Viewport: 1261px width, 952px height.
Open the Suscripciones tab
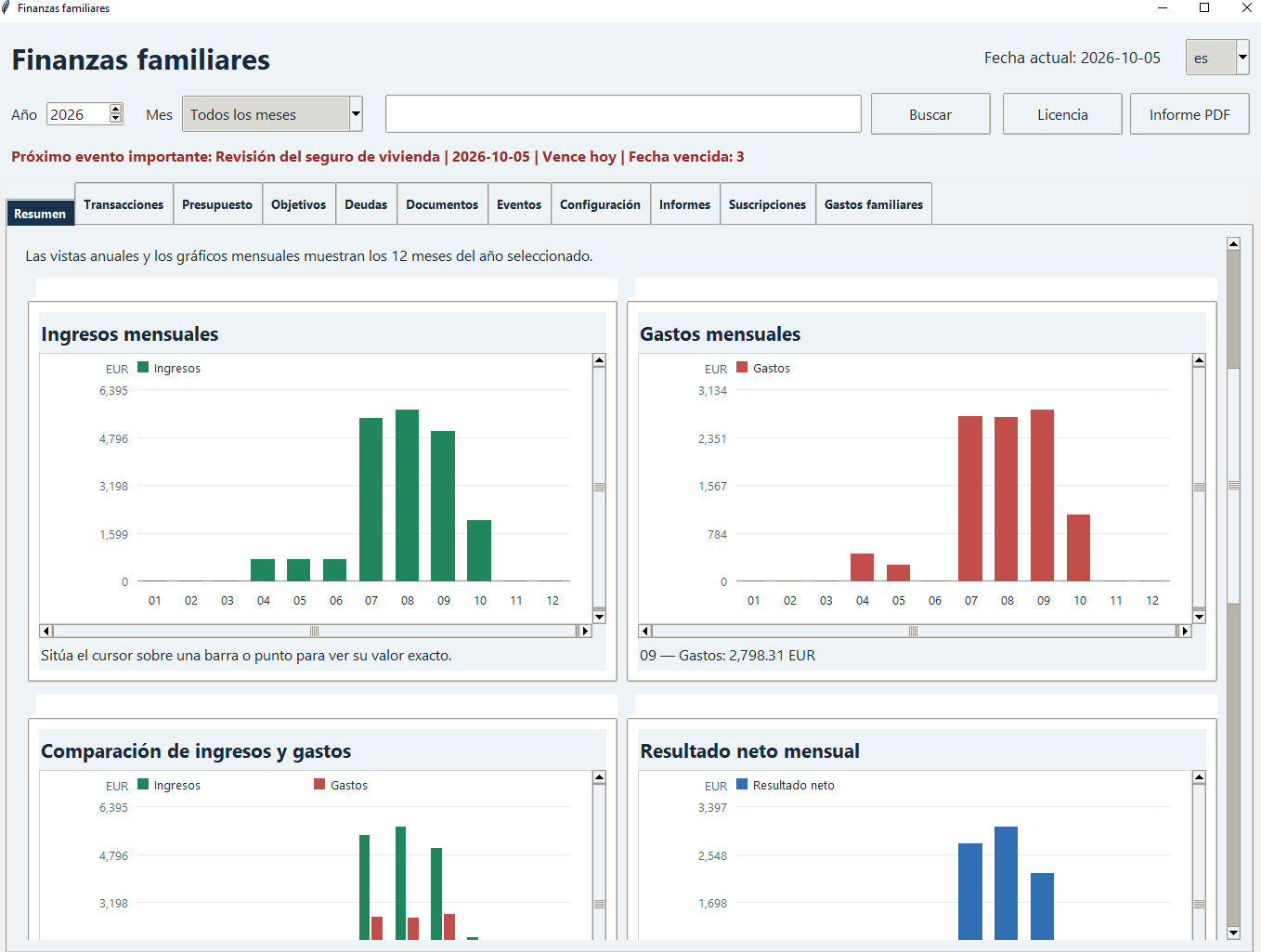click(767, 204)
